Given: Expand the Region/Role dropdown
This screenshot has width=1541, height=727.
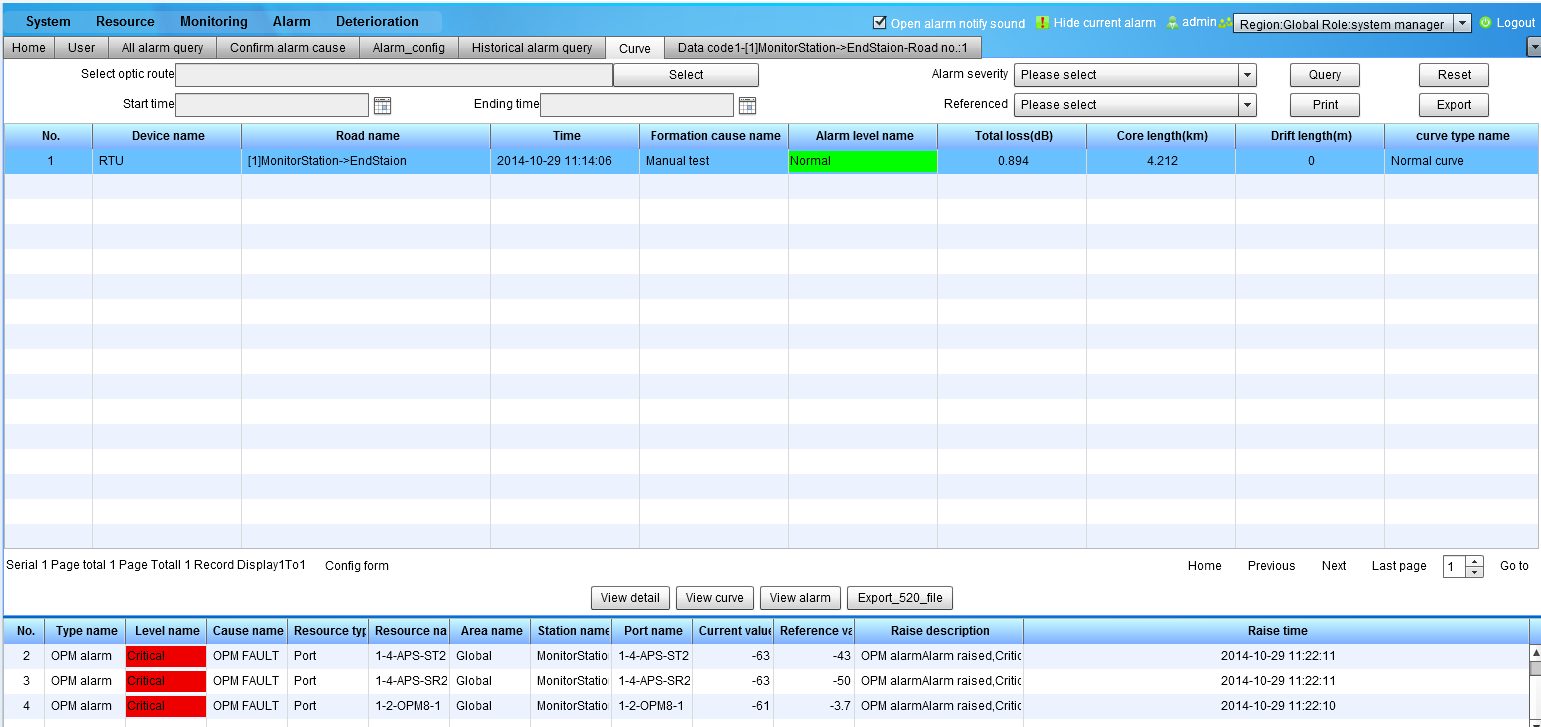Looking at the screenshot, I should [1461, 23].
